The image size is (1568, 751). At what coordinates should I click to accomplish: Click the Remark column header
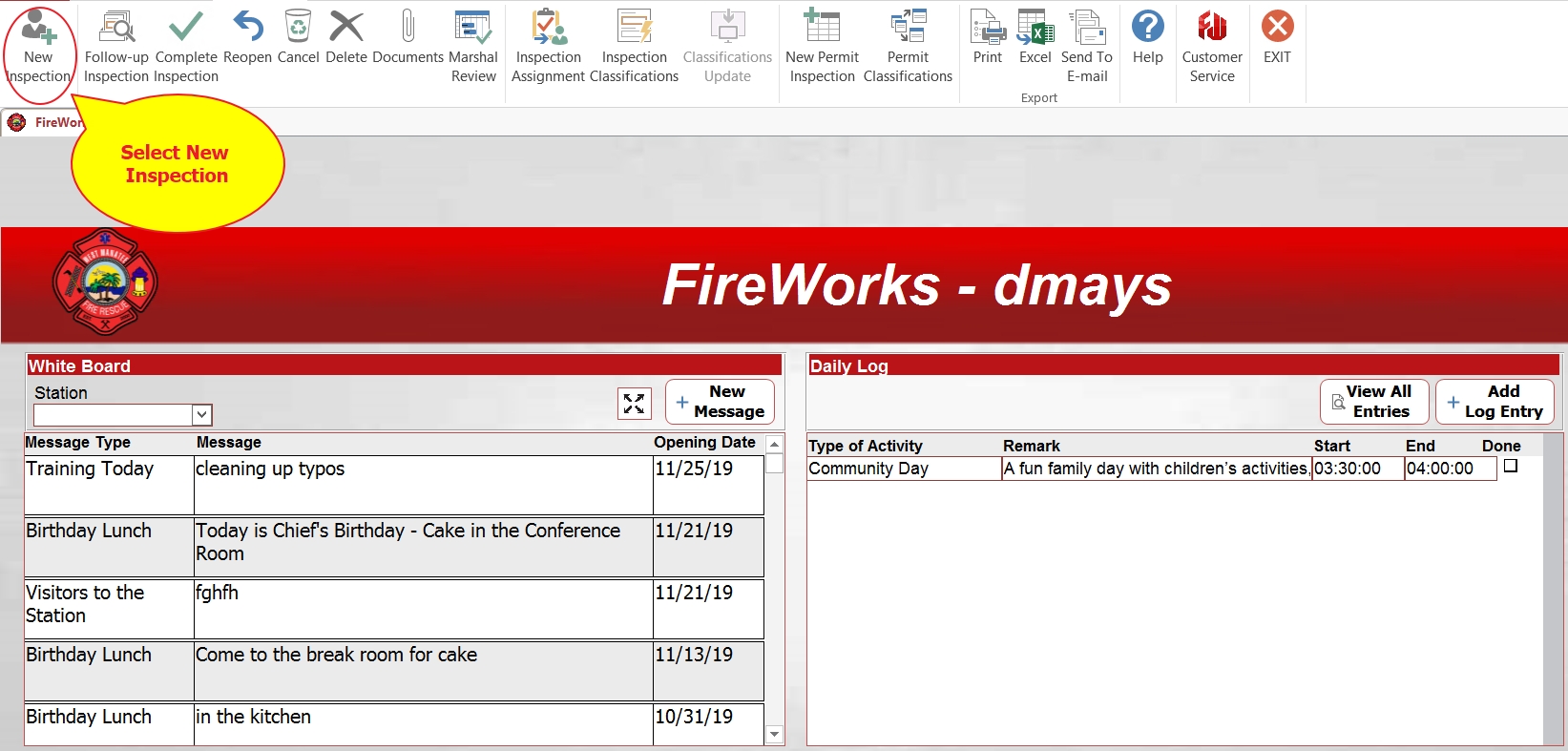tap(1032, 446)
